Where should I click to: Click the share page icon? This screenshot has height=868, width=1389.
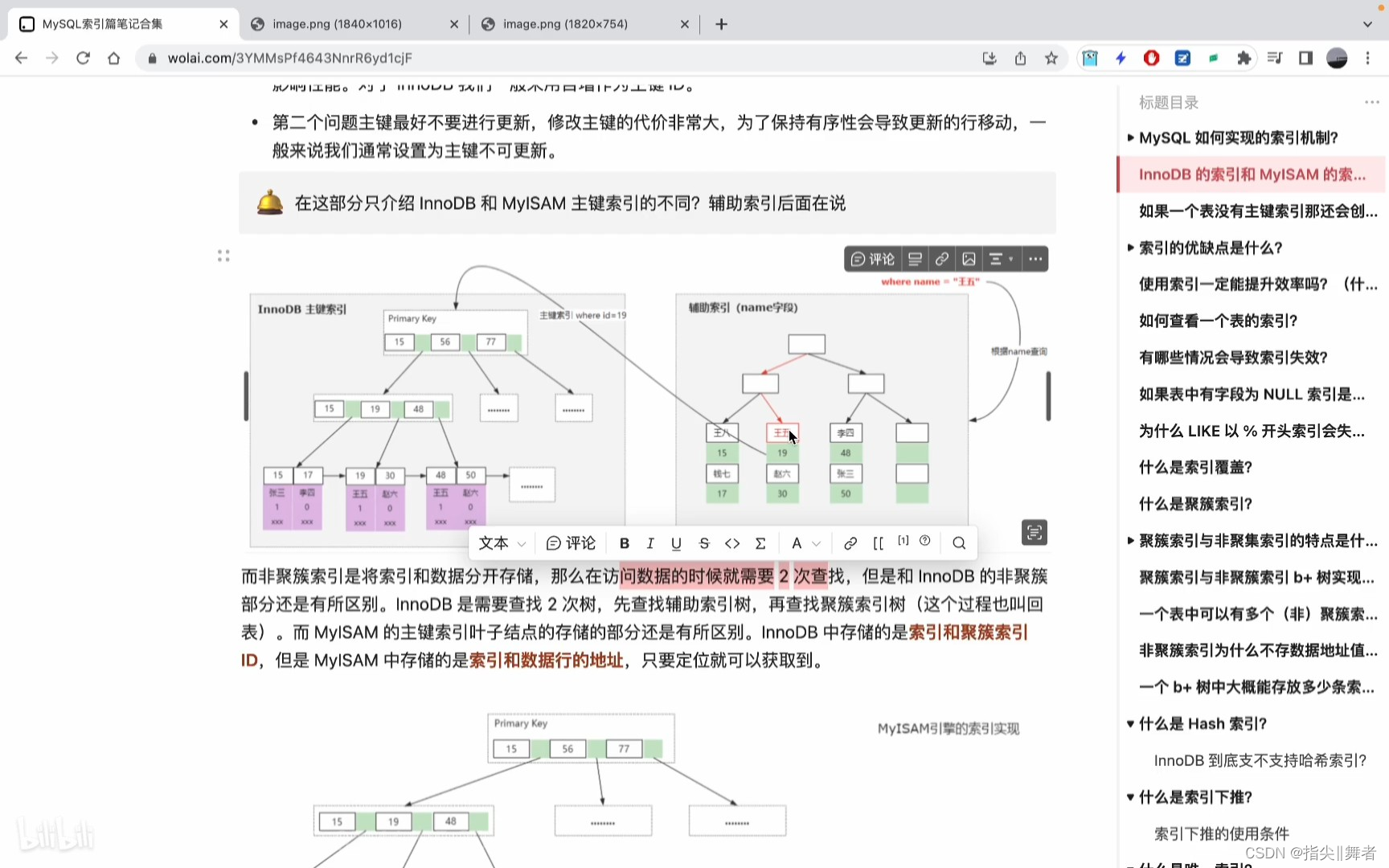tap(1020, 58)
